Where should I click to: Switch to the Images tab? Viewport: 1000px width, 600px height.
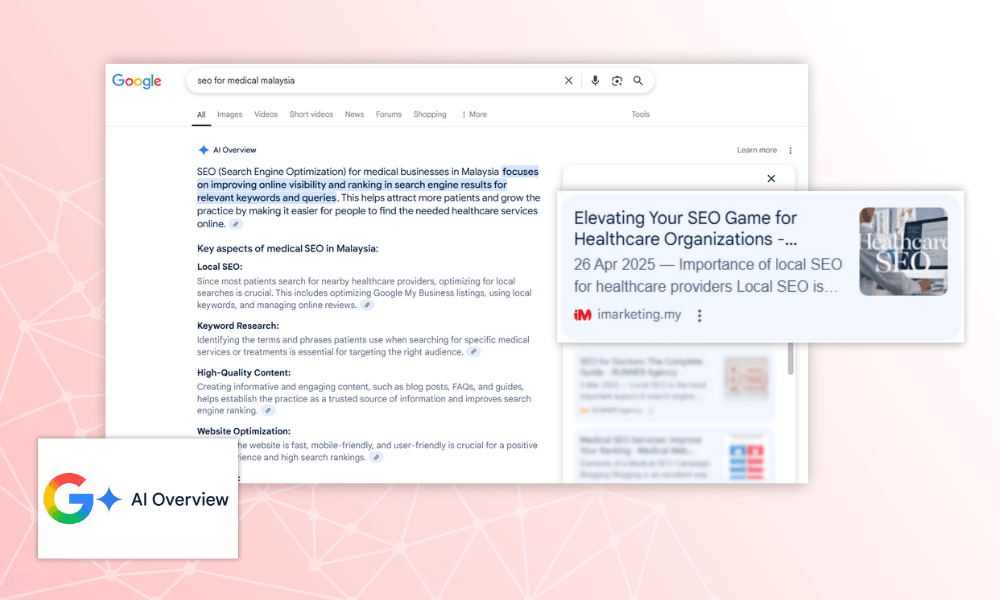pyautogui.click(x=230, y=115)
